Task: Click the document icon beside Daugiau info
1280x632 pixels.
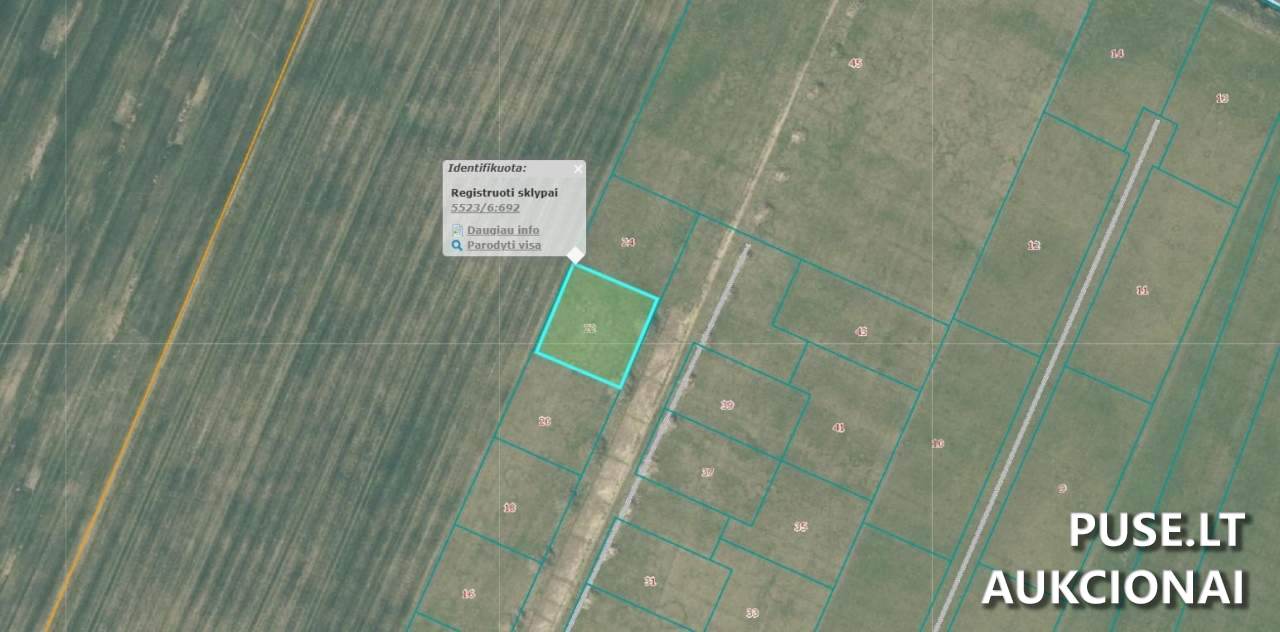Action: point(457,230)
